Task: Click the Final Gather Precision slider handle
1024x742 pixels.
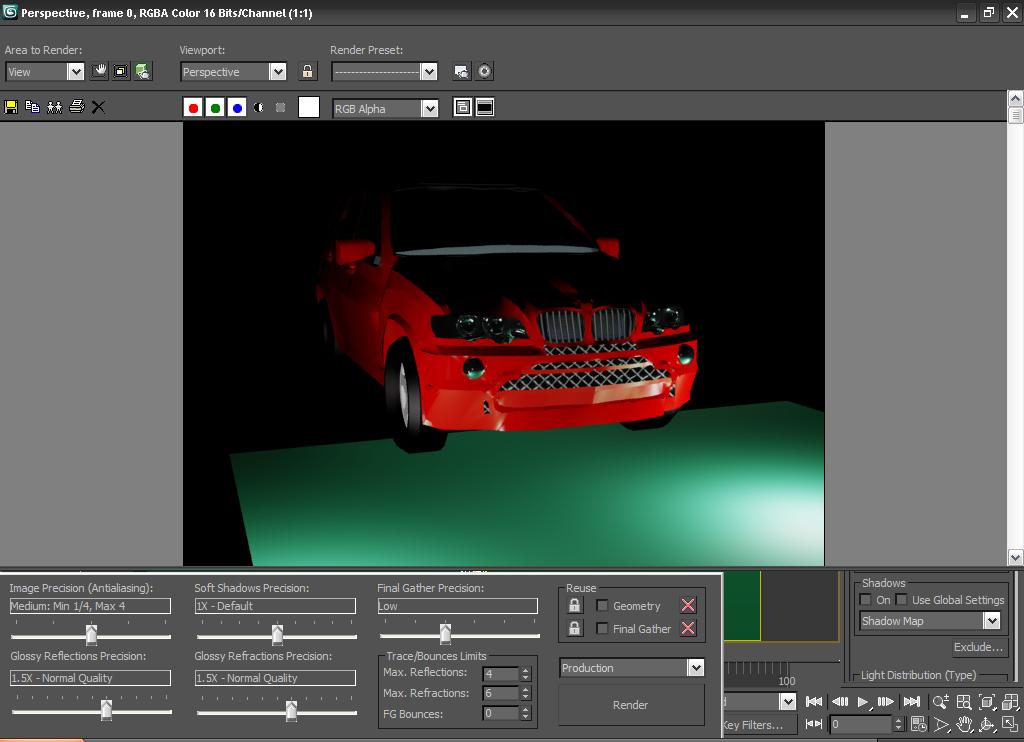Action: click(445, 634)
